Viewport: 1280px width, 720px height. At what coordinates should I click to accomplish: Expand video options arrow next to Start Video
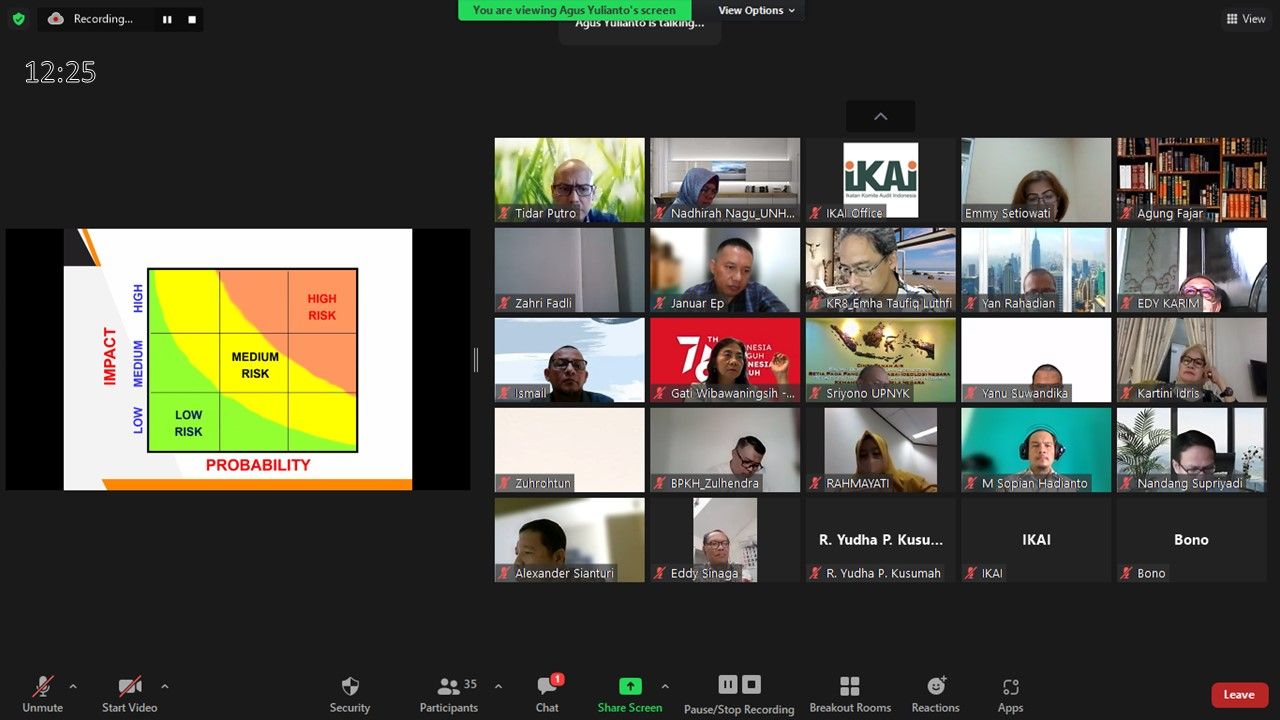[x=165, y=686]
